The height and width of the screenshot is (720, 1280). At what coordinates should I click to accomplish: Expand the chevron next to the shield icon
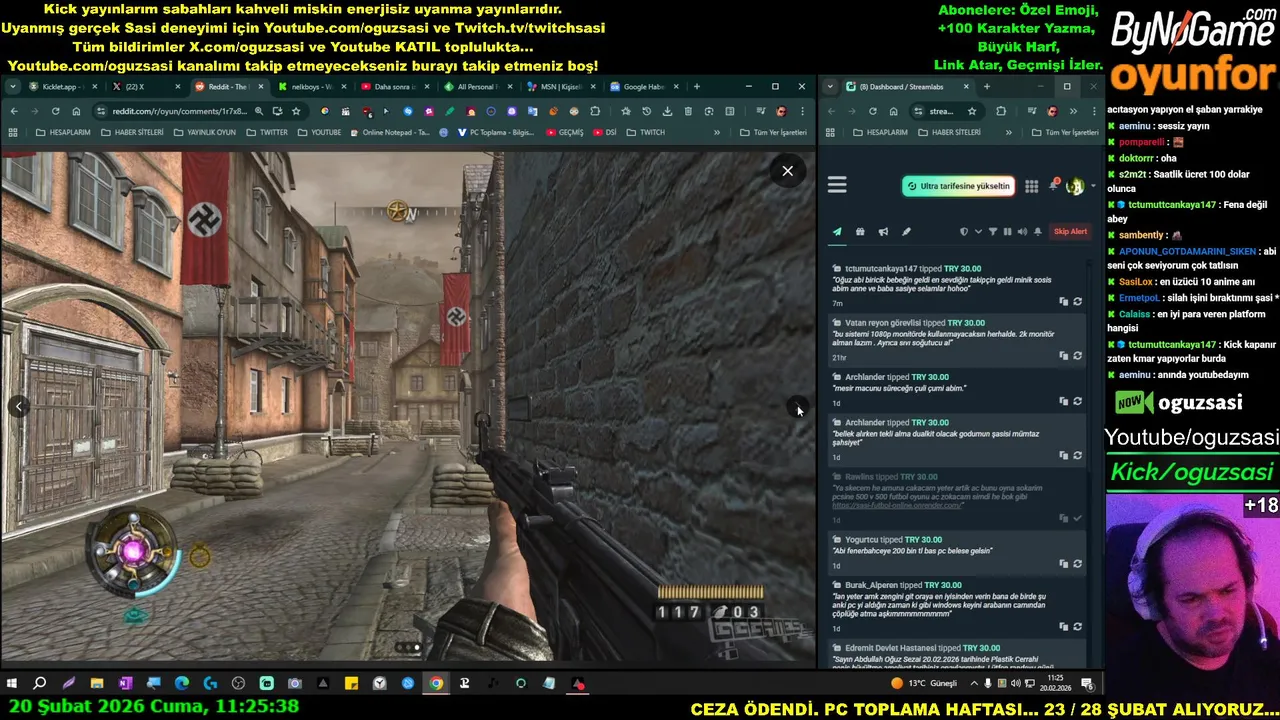point(978,232)
